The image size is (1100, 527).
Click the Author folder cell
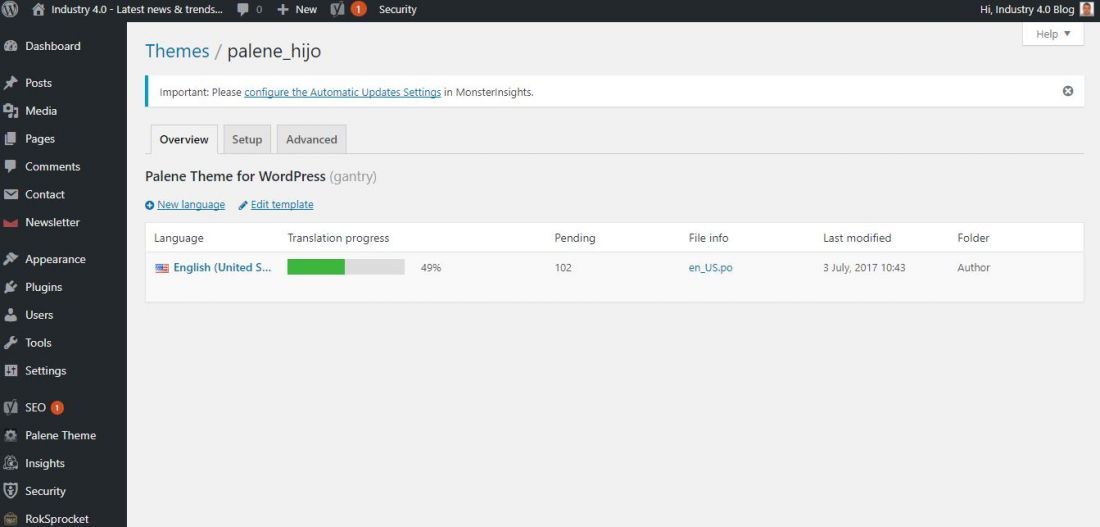coord(974,268)
